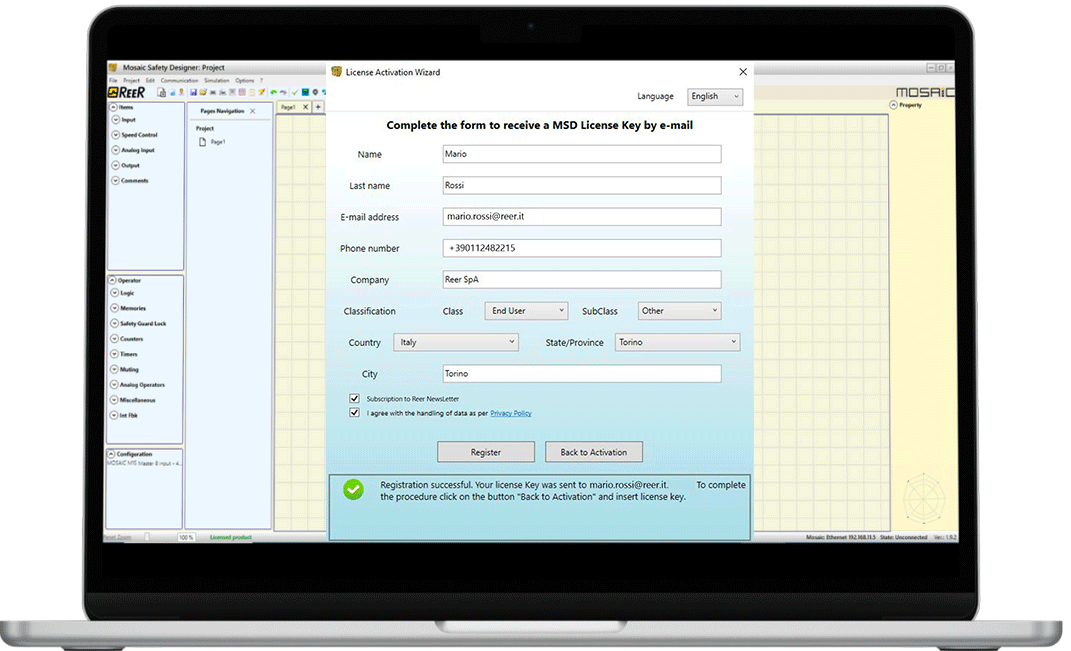This screenshot has height=651, width=1071.
Task: Select the Page1 page icon in Pages Navigation
Action: click(x=201, y=141)
